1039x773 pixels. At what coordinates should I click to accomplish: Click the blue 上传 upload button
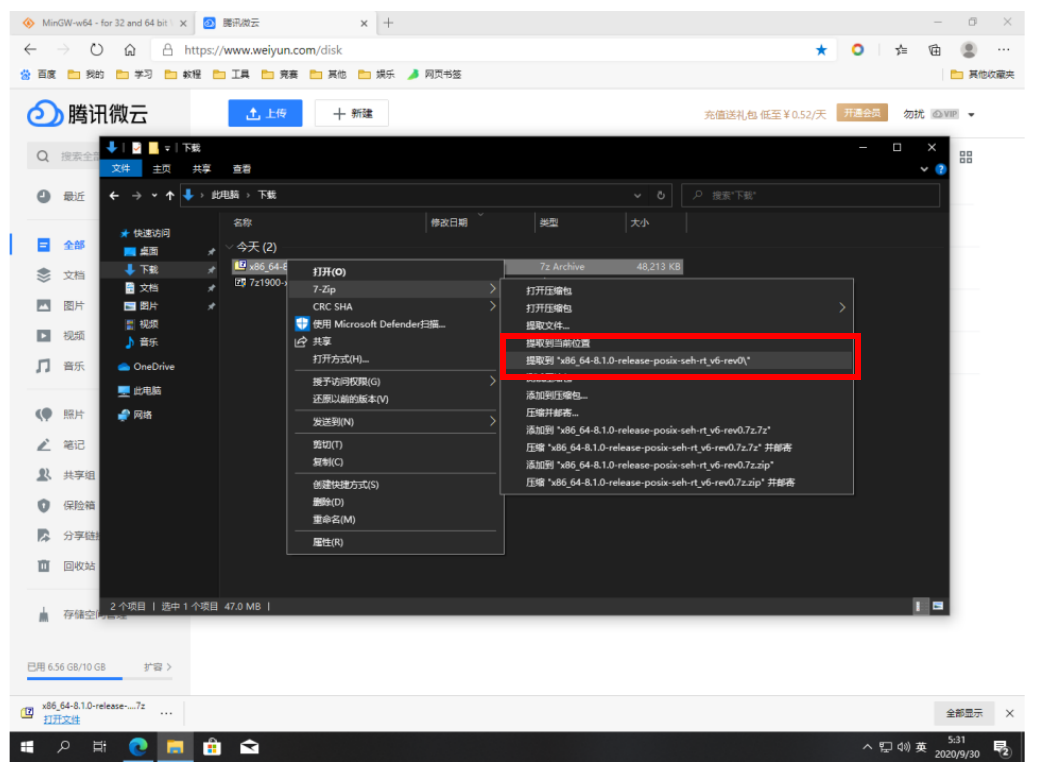[x=265, y=114]
